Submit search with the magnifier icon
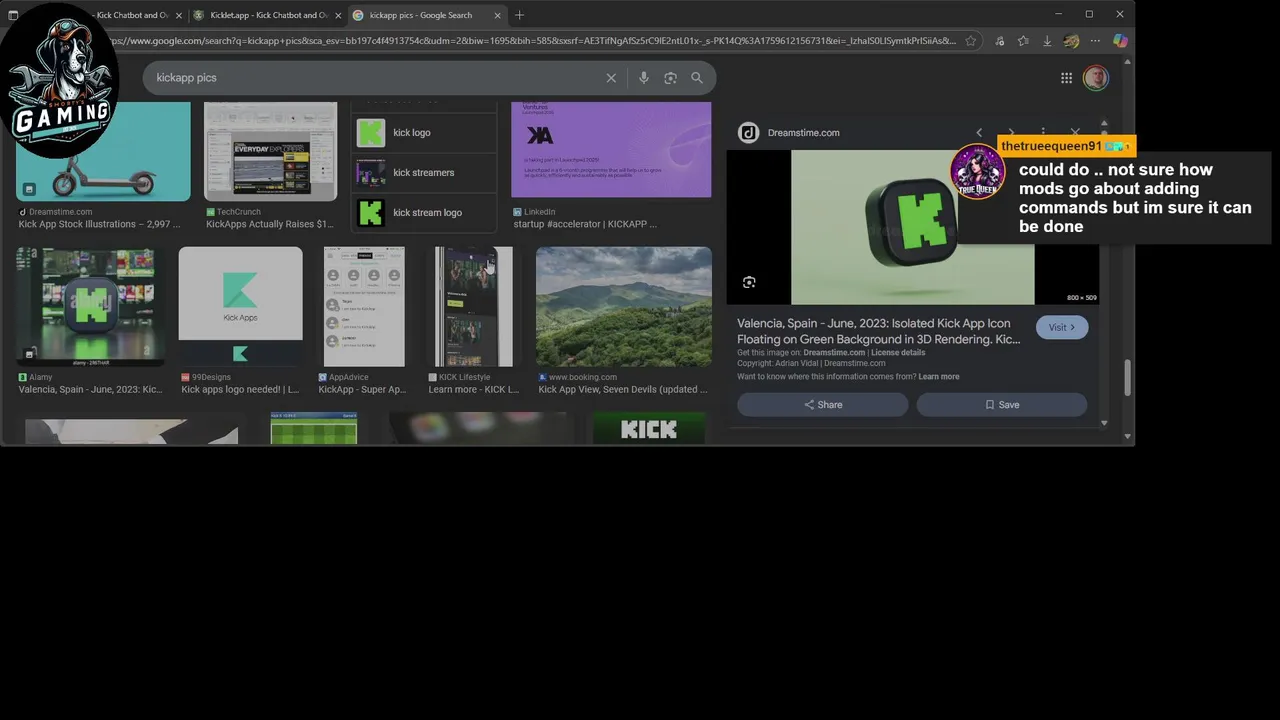This screenshot has height=720, width=1280. 697,78
